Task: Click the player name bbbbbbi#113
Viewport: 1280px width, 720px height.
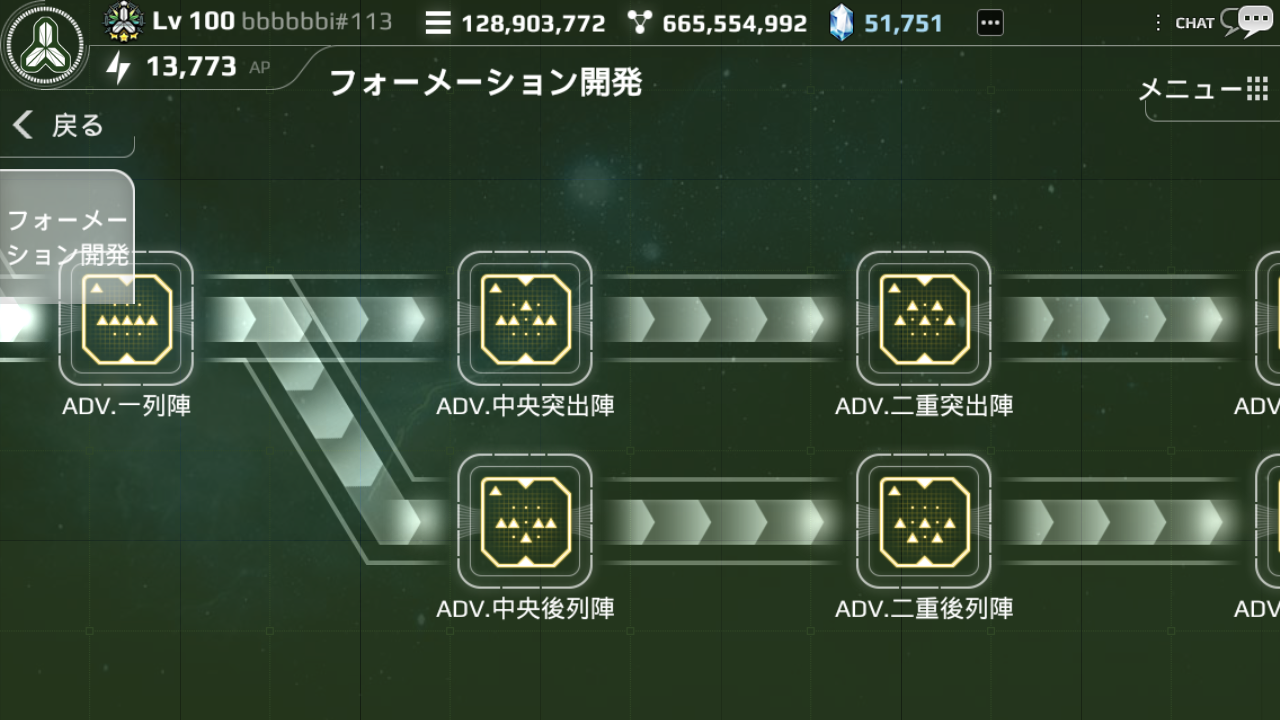Action: pos(317,21)
